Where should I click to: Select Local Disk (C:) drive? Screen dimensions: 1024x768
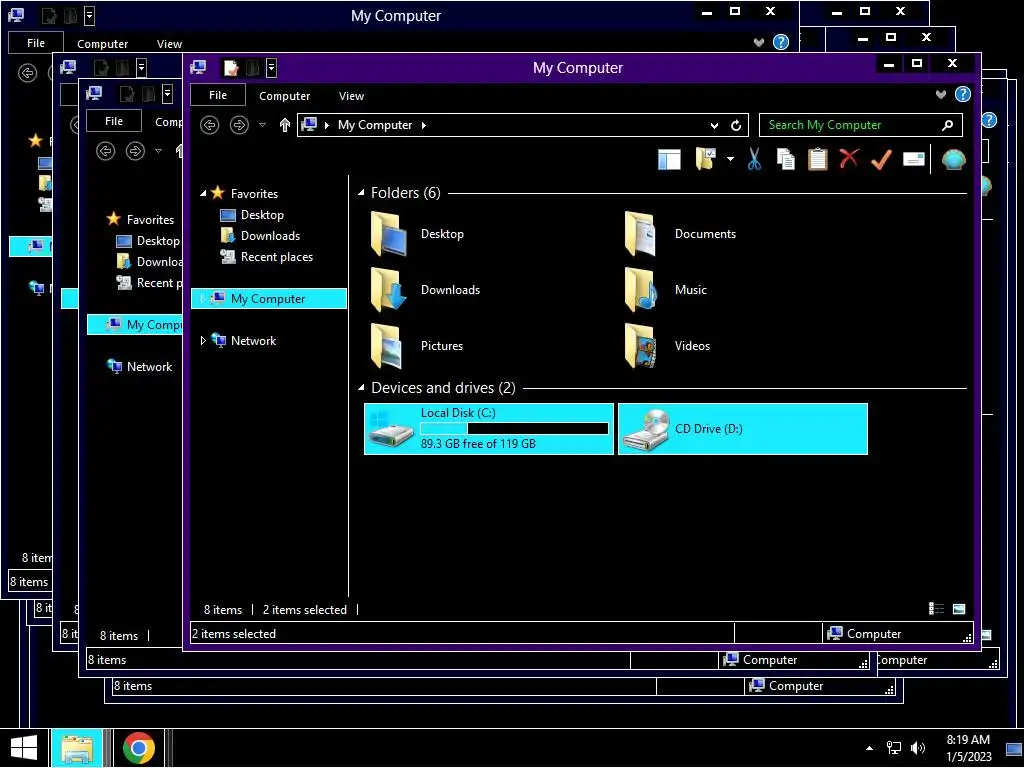point(489,428)
